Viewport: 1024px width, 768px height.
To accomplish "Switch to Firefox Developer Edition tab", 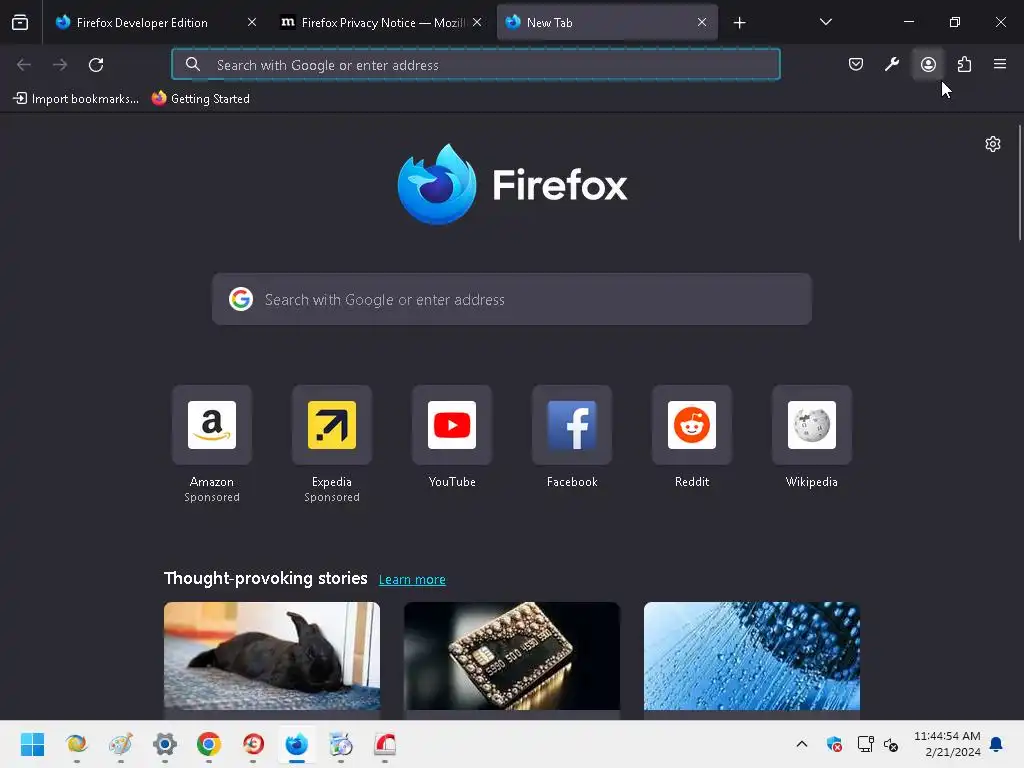I will pos(142,23).
